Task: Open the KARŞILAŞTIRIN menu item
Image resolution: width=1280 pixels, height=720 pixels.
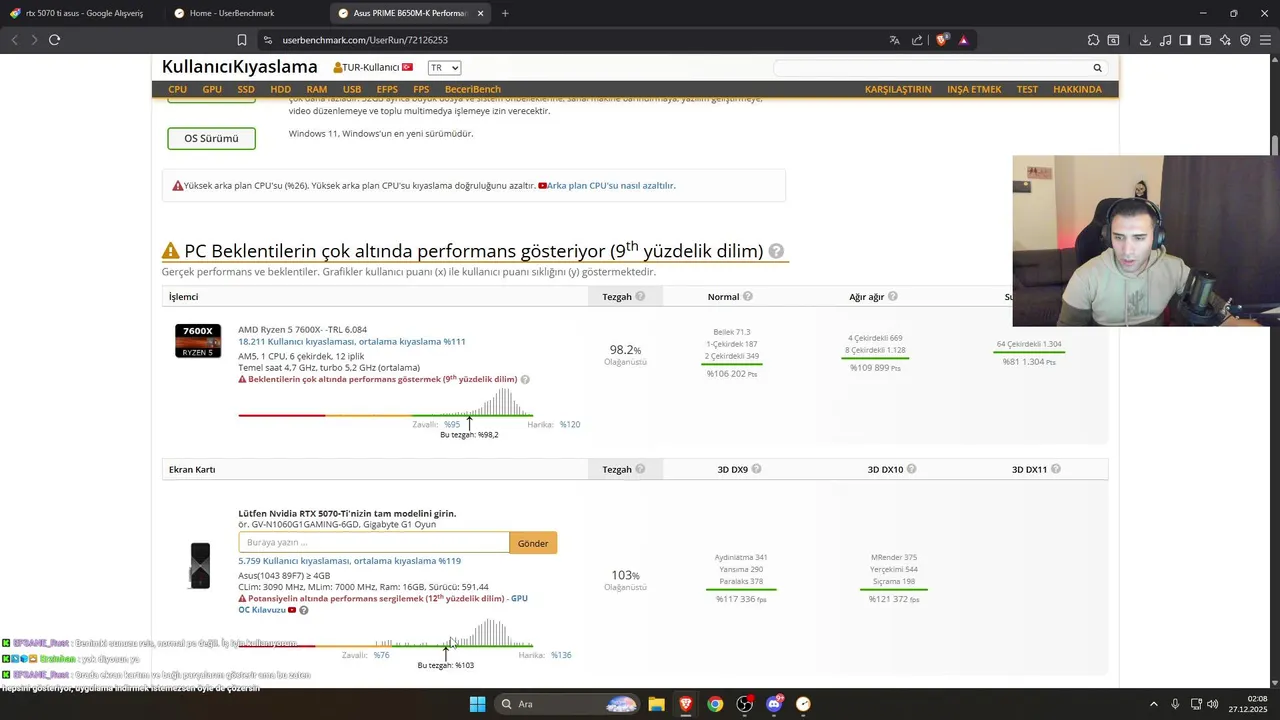Action: coord(898,89)
